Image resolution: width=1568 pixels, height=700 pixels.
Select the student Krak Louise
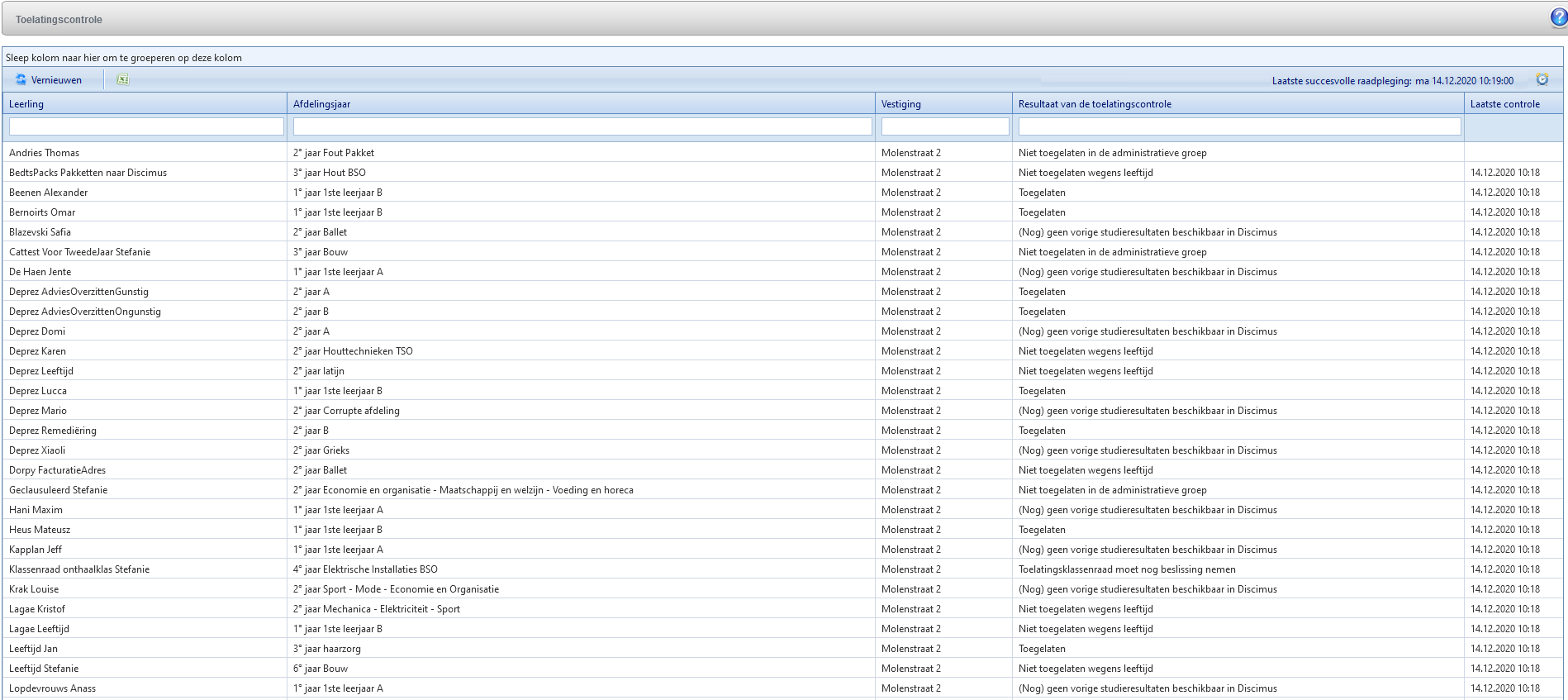click(x=34, y=589)
